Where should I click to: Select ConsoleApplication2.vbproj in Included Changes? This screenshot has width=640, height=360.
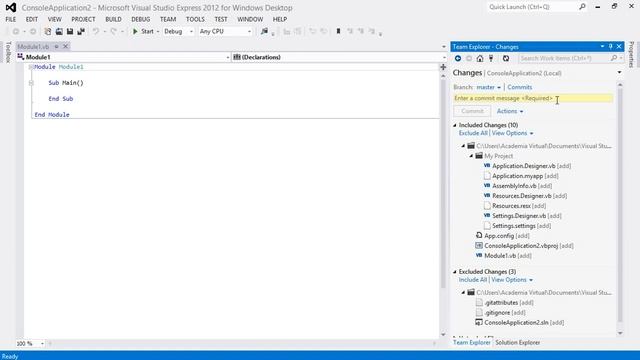(524, 246)
